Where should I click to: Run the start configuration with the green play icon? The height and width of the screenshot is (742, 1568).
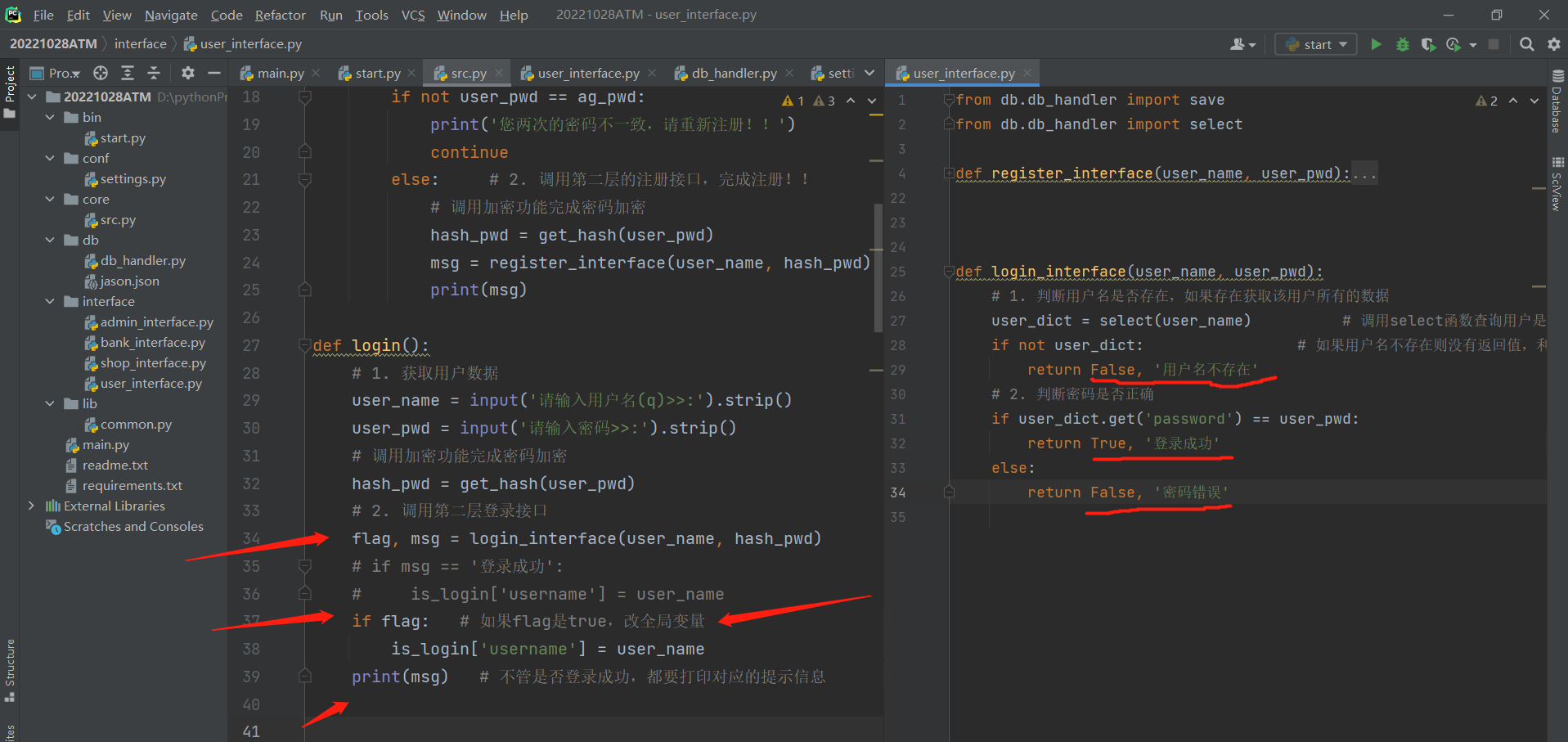pyautogui.click(x=1376, y=44)
